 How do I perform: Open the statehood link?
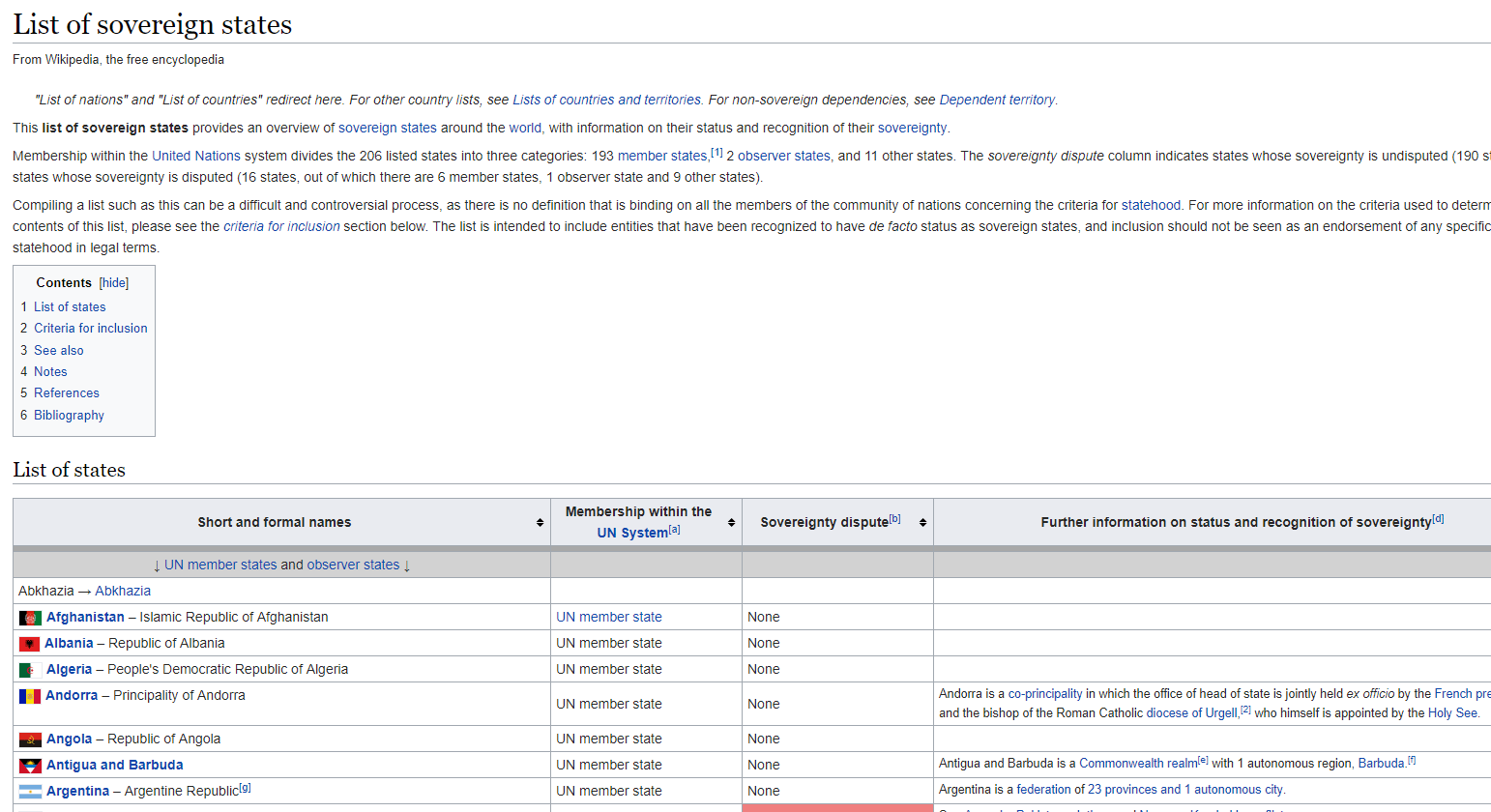tap(1151, 205)
